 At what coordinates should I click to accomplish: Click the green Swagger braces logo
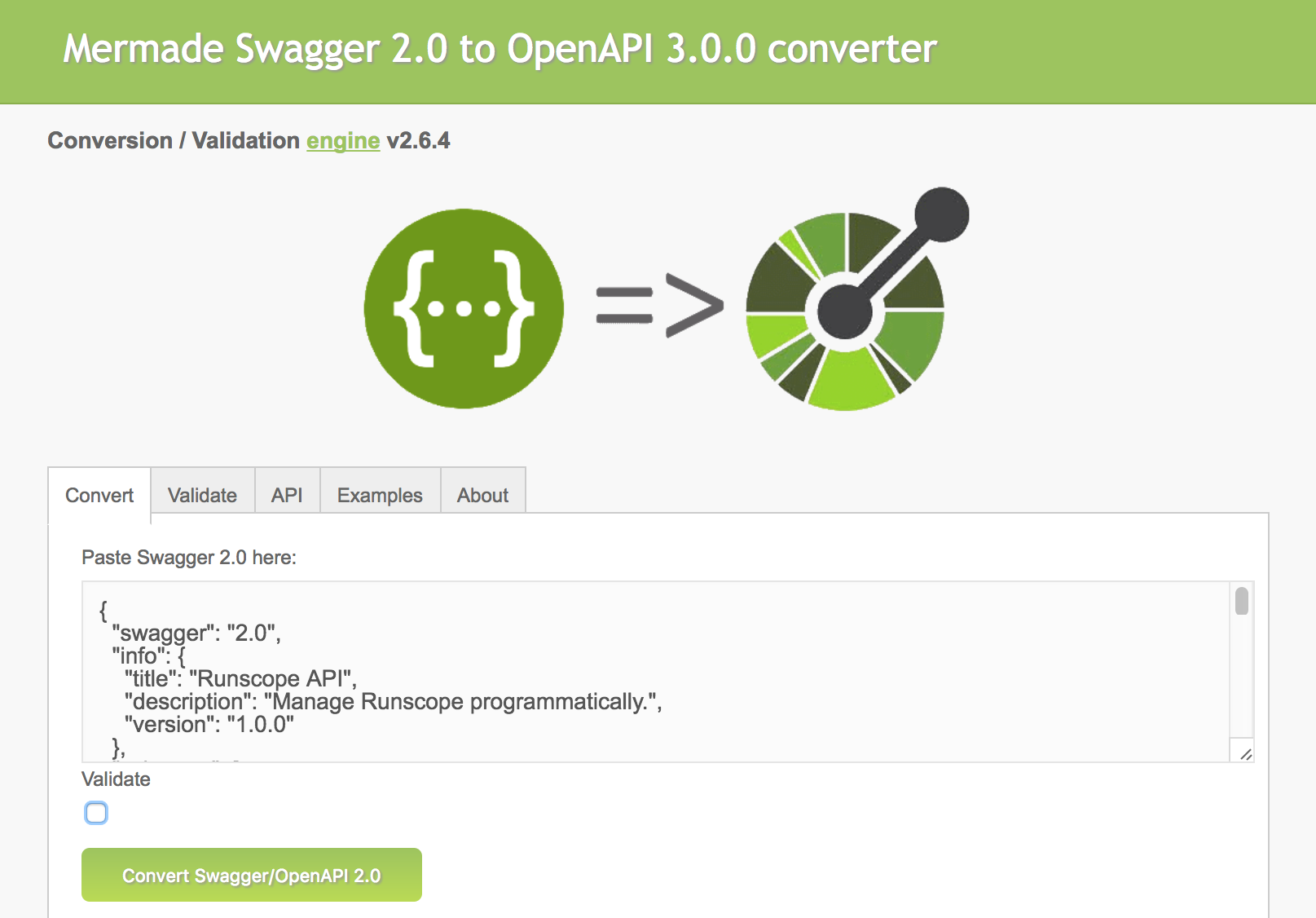pos(464,308)
